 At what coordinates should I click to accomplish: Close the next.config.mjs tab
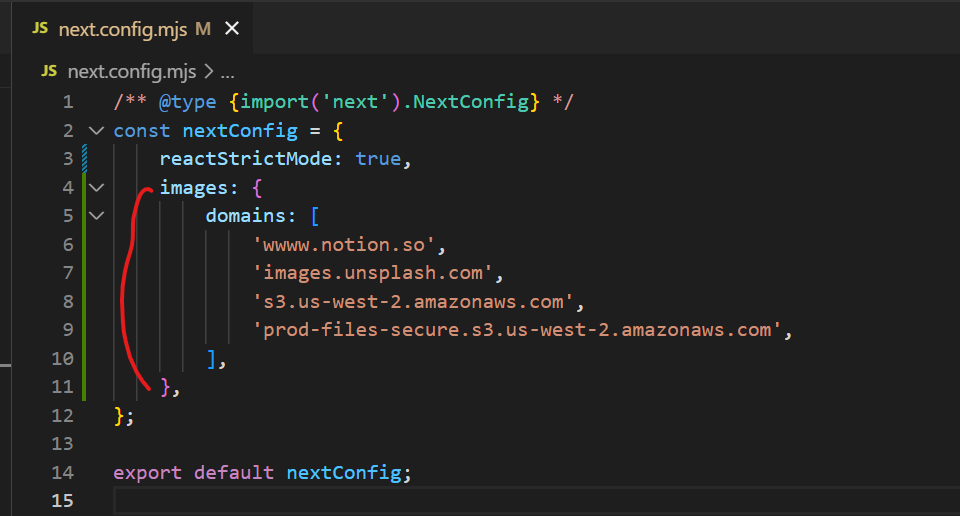(232, 28)
